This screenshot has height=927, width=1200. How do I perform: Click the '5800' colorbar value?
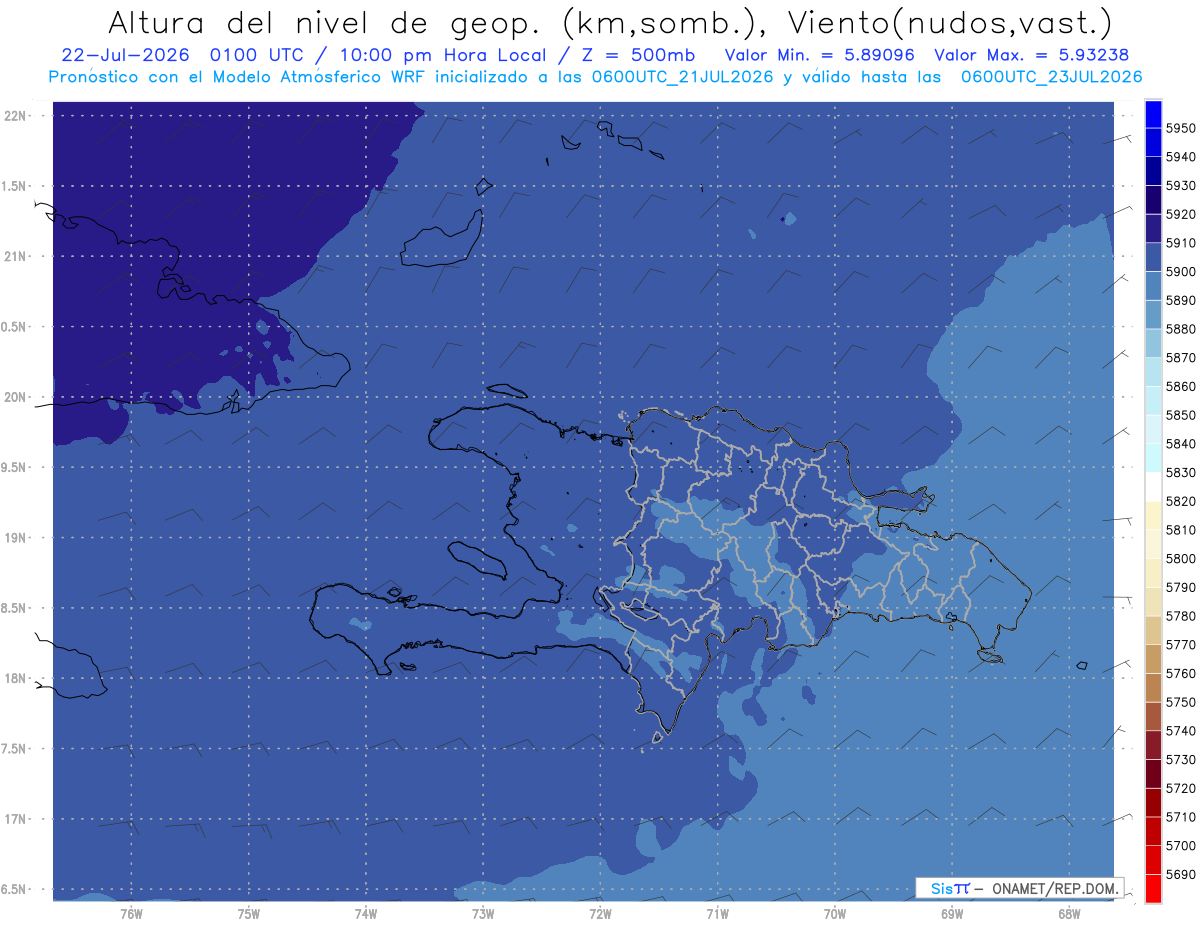click(x=1180, y=558)
